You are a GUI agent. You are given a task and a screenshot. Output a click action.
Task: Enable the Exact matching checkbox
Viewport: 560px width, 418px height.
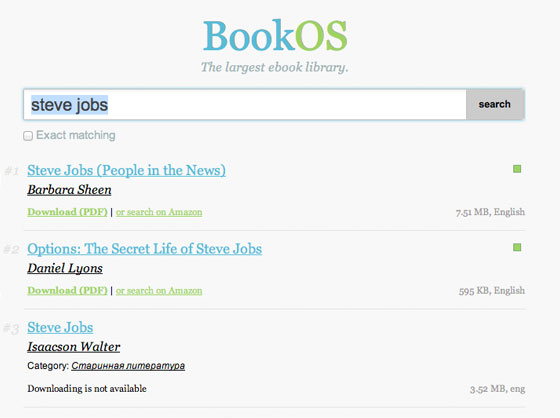click(28, 136)
